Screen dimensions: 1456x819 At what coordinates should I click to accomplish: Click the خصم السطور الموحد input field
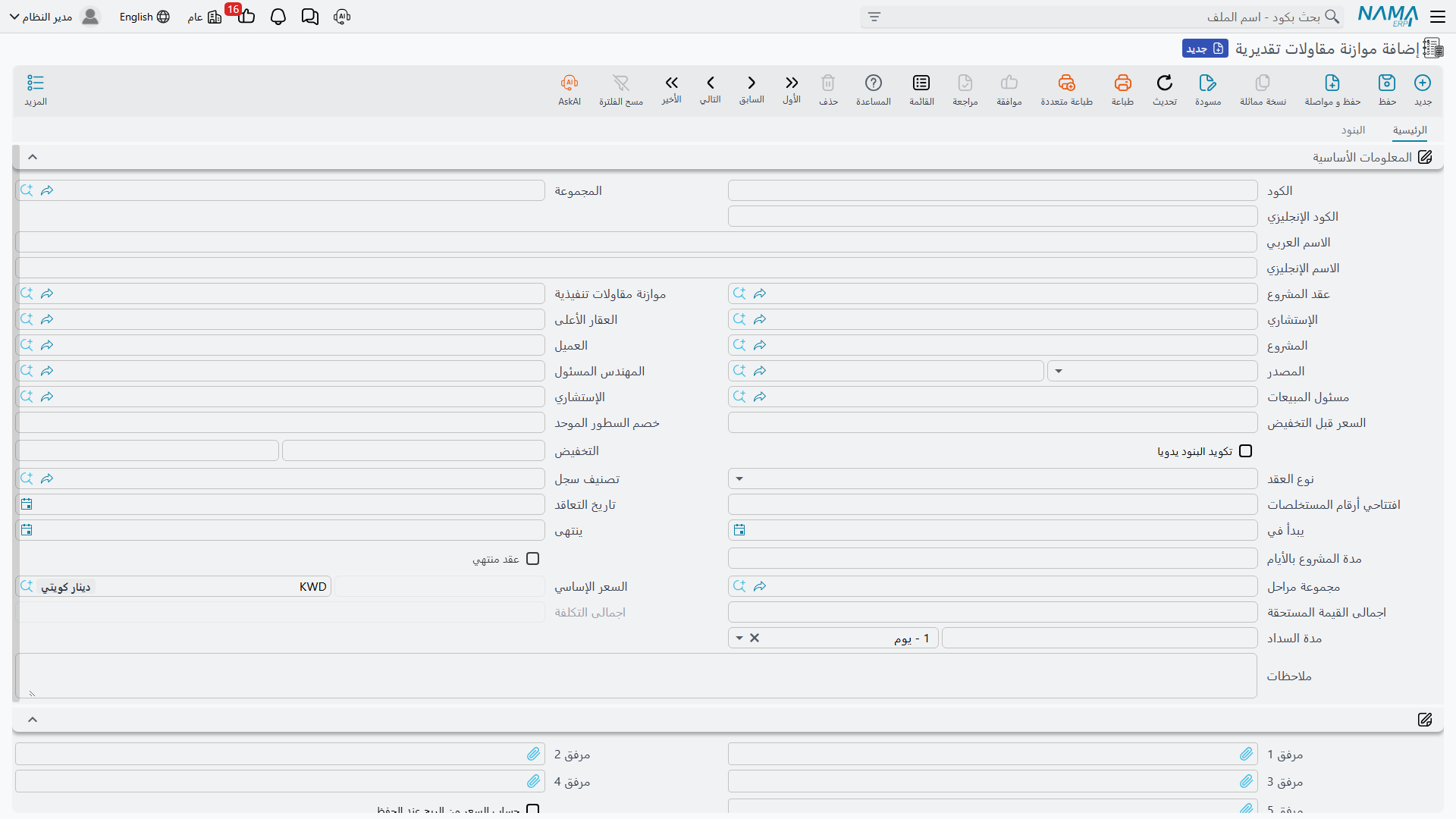click(x=280, y=422)
